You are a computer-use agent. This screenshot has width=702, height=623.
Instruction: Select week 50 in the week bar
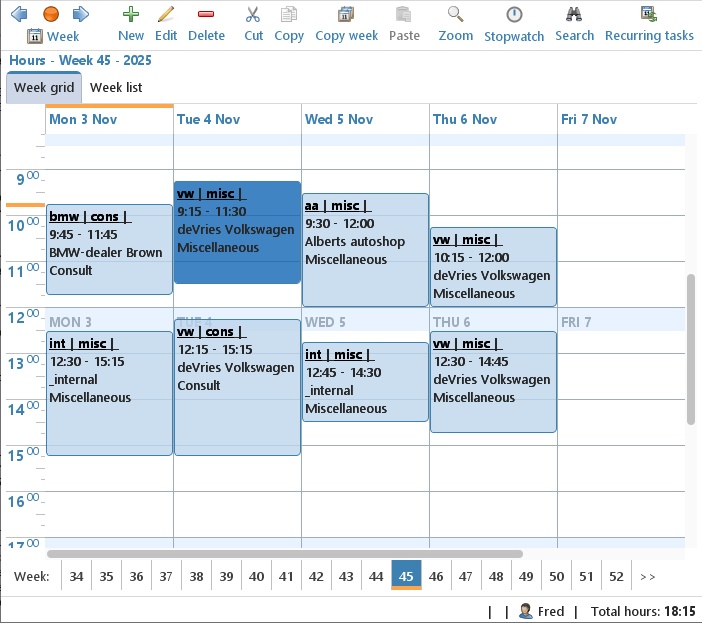tap(556, 576)
